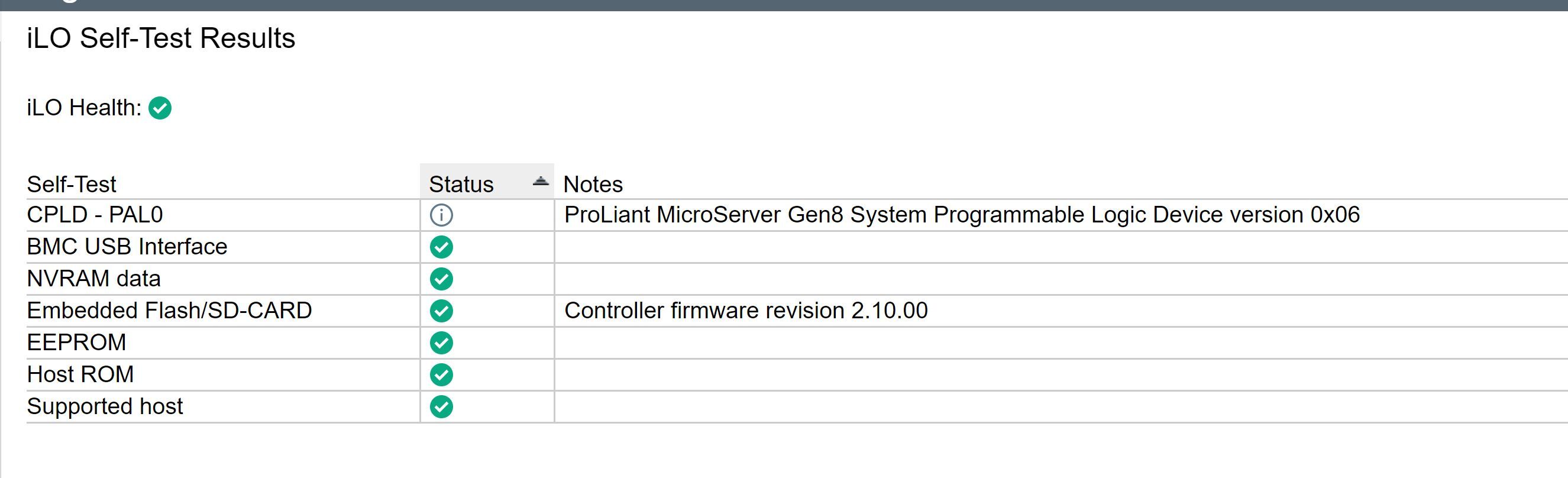Click the NVRAM data status checkmark
Screen dimensions: 1568x478
pos(441,279)
